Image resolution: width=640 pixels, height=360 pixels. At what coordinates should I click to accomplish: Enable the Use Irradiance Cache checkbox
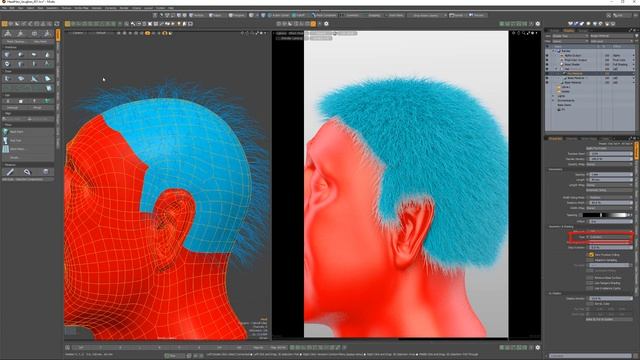pyautogui.click(x=590, y=288)
